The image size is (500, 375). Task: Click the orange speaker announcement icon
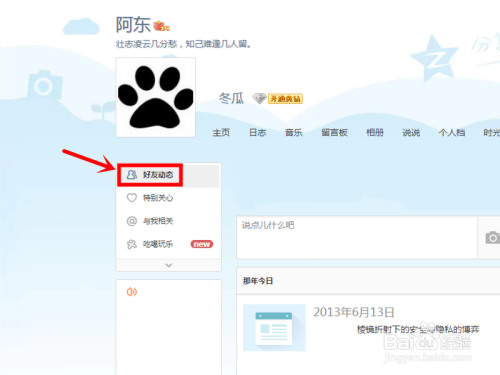132,292
